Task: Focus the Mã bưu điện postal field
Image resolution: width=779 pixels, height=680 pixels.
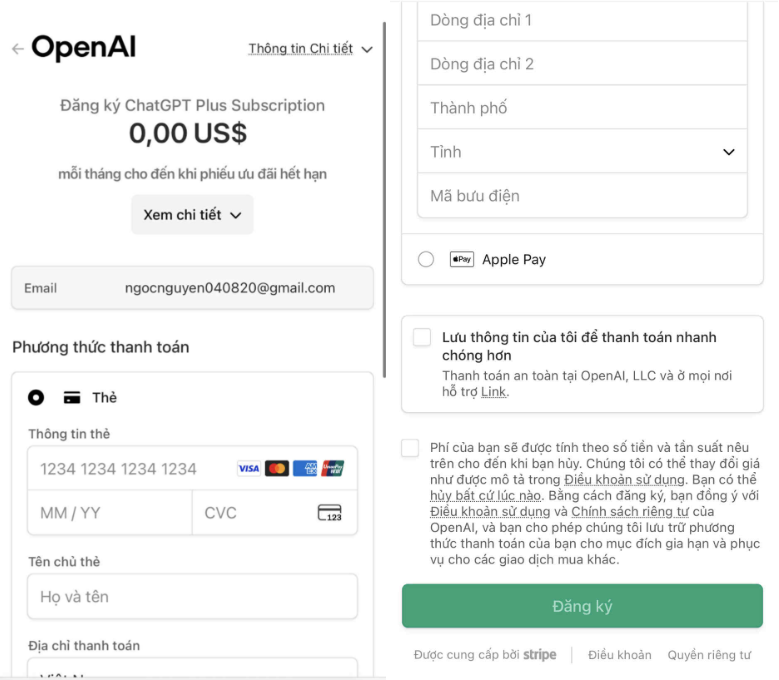Action: pyautogui.click(x=582, y=196)
